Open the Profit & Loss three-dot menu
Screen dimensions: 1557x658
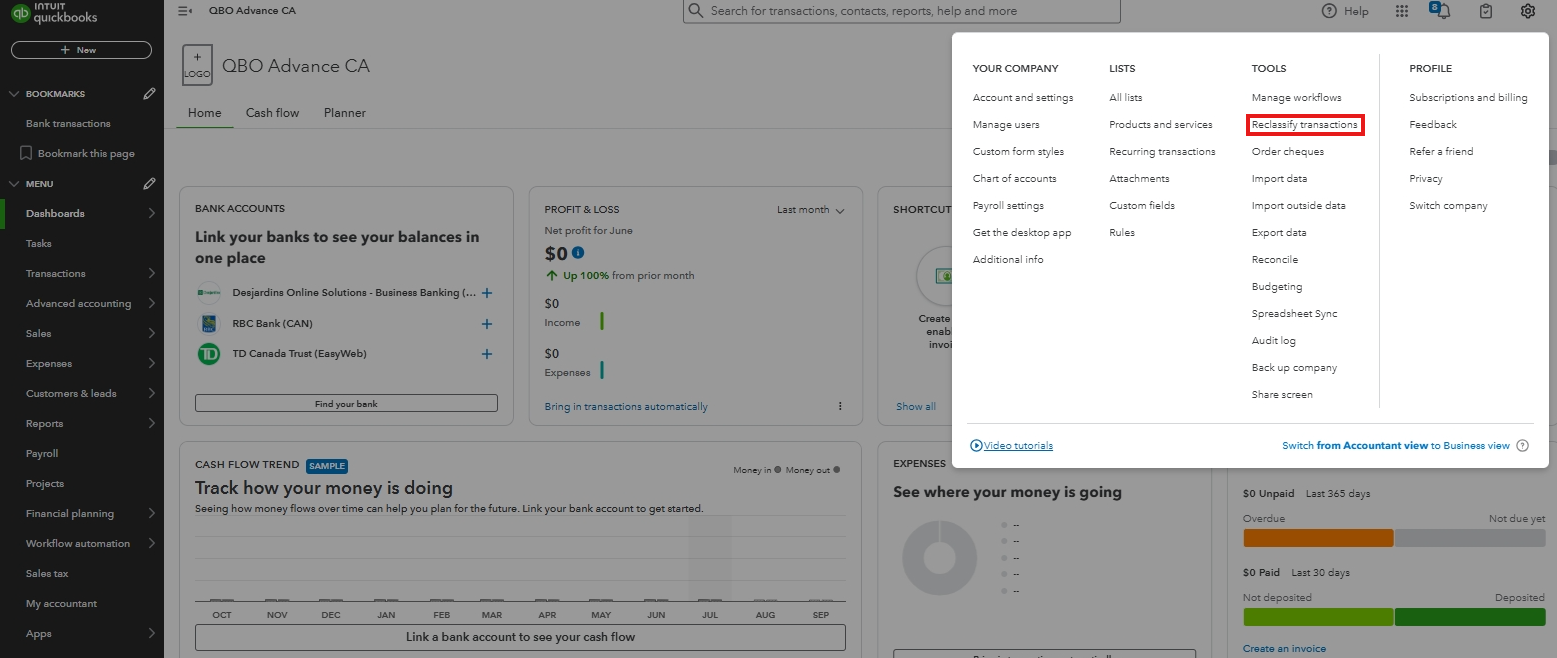click(x=840, y=406)
